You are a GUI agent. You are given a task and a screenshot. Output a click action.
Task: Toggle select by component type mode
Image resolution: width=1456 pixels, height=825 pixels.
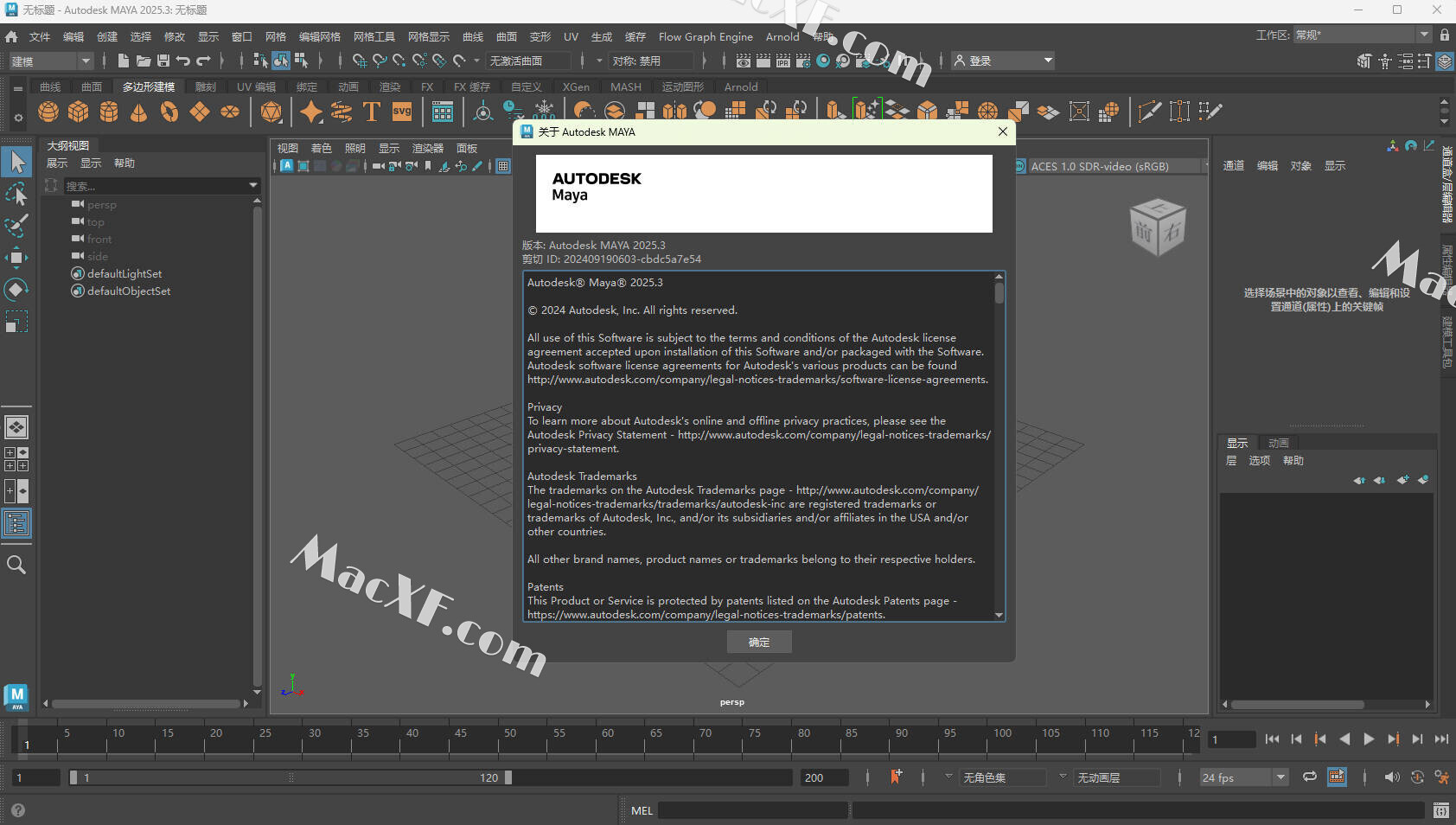[301, 61]
